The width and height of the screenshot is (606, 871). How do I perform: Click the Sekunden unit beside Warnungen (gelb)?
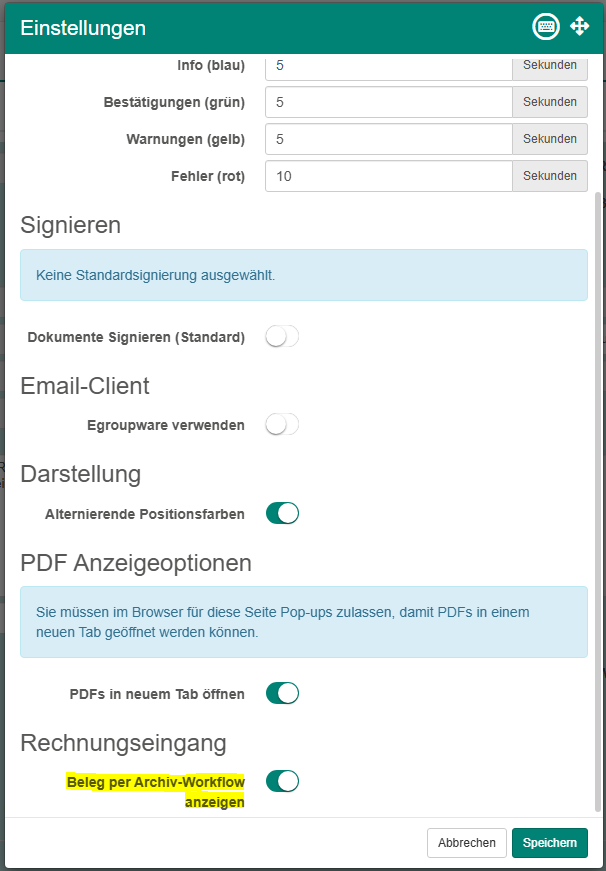click(549, 139)
